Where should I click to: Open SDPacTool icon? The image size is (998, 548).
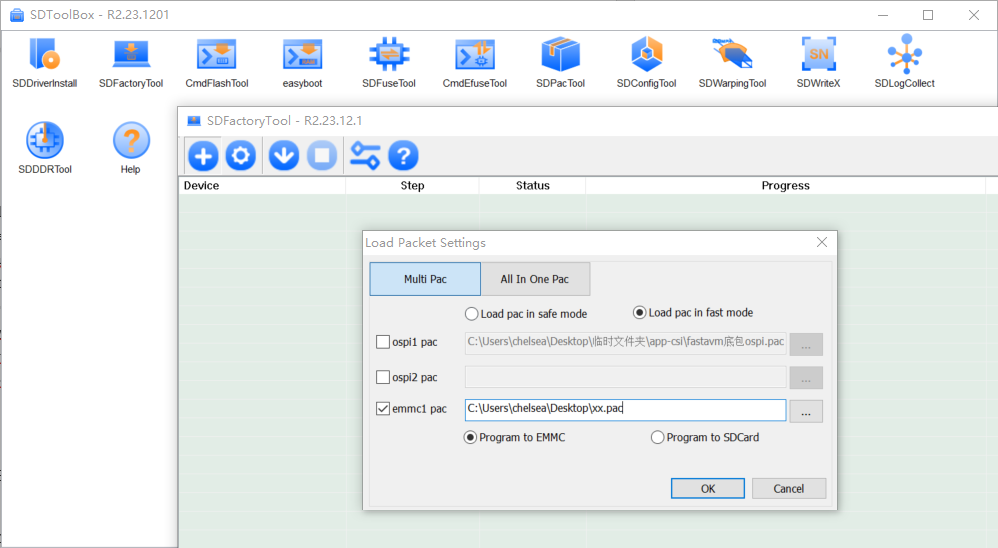560,56
